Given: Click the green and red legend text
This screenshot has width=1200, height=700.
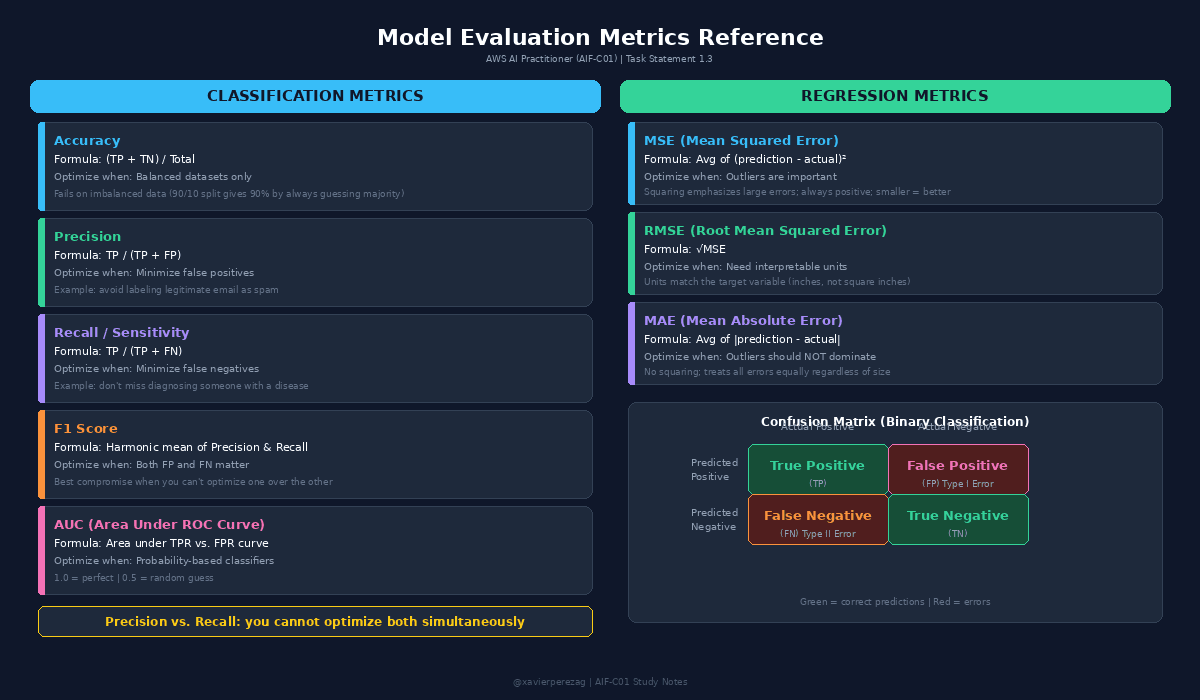Looking at the screenshot, I should tap(894, 602).
